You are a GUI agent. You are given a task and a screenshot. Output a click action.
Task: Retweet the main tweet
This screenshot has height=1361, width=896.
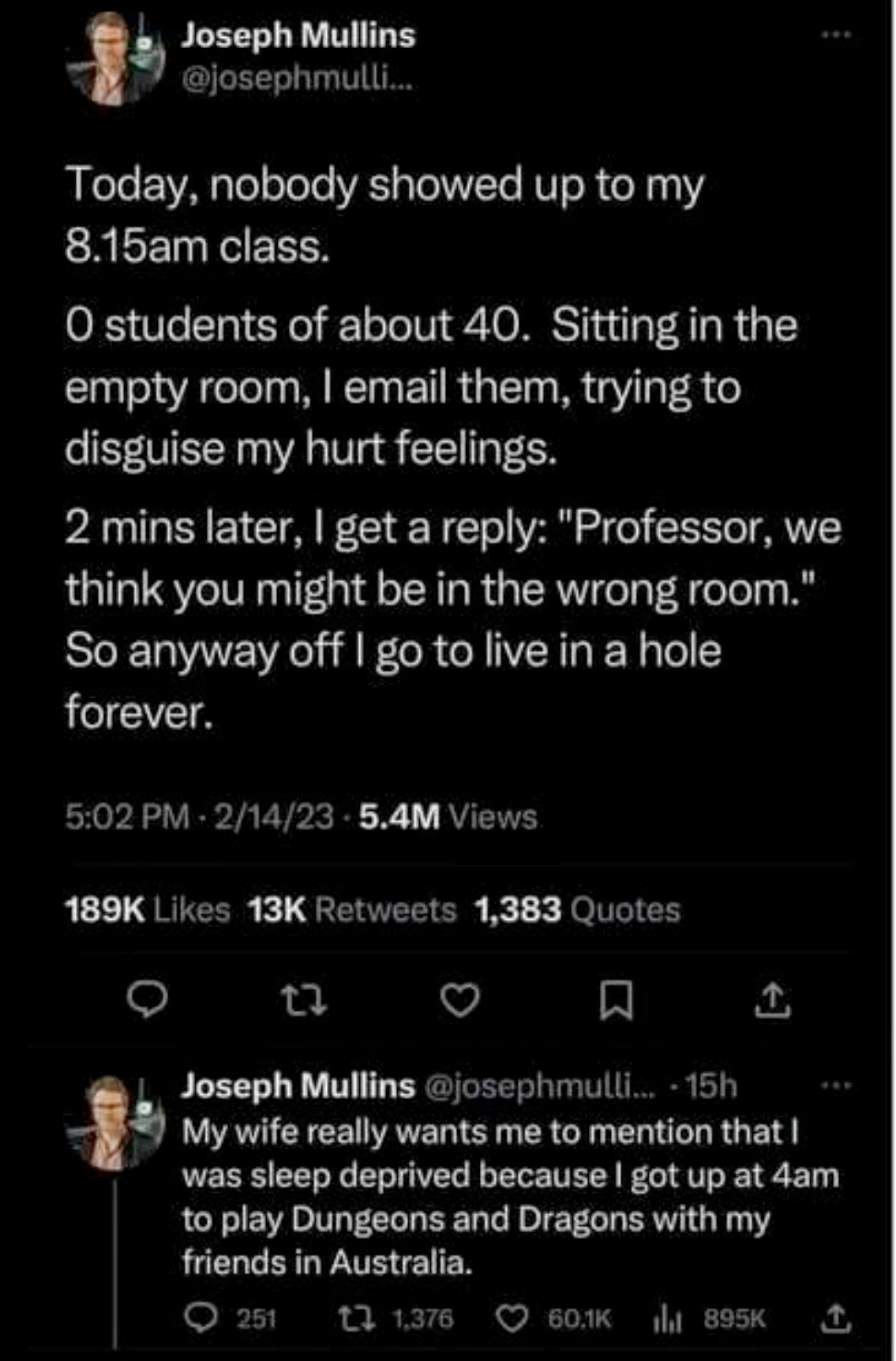[x=305, y=1002]
